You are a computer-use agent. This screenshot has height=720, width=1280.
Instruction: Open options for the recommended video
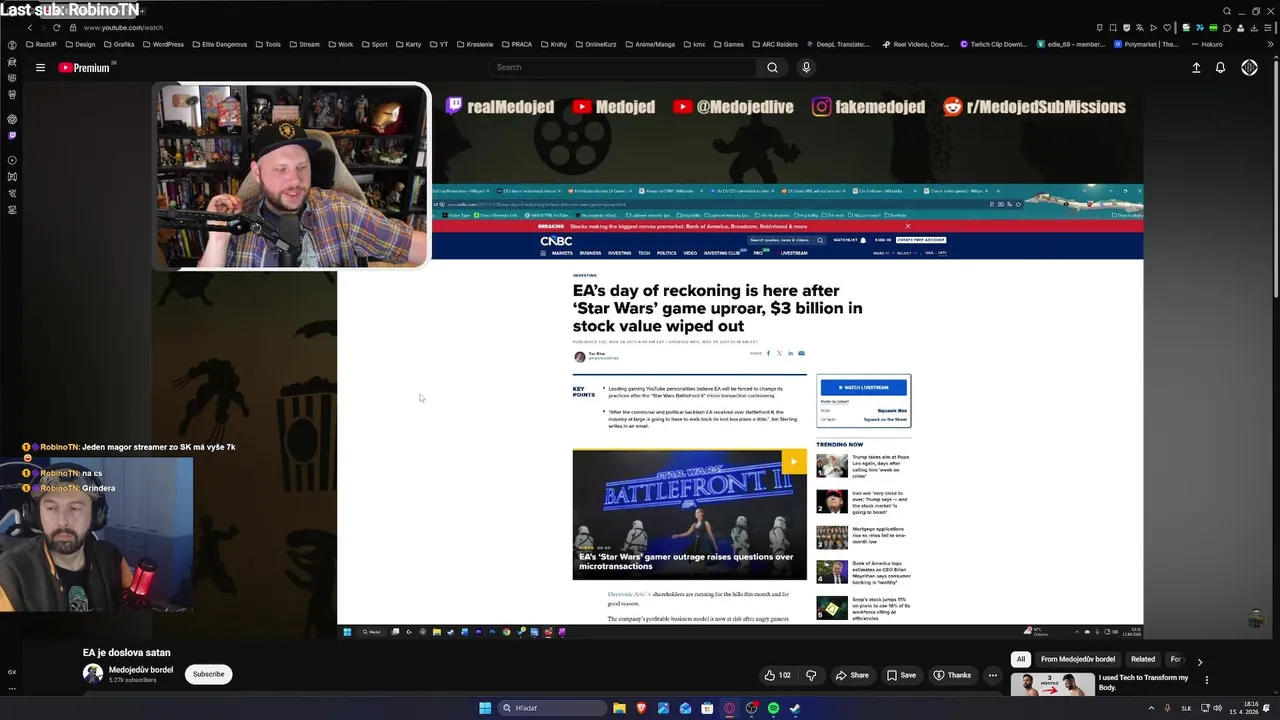(1207, 680)
